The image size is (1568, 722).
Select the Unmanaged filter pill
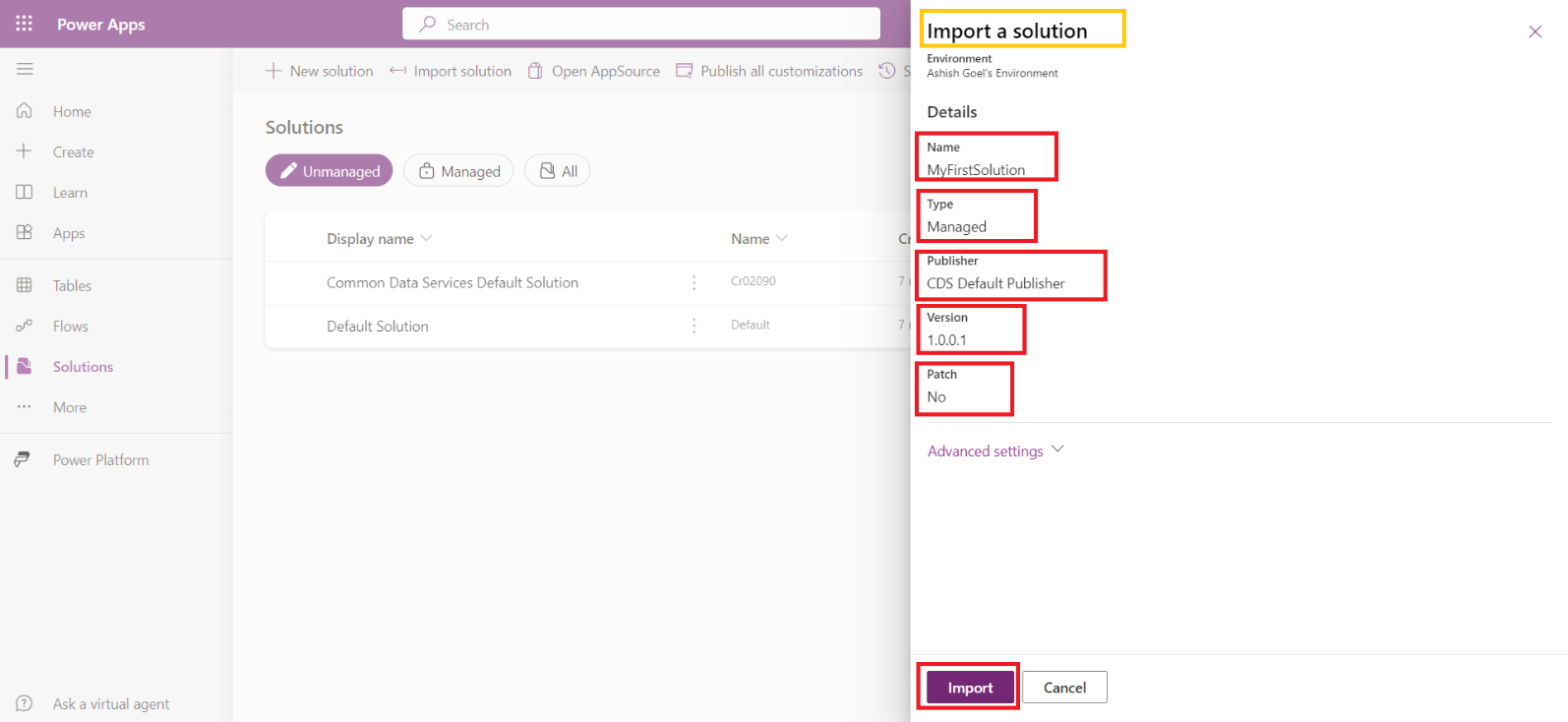pos(329,171)
